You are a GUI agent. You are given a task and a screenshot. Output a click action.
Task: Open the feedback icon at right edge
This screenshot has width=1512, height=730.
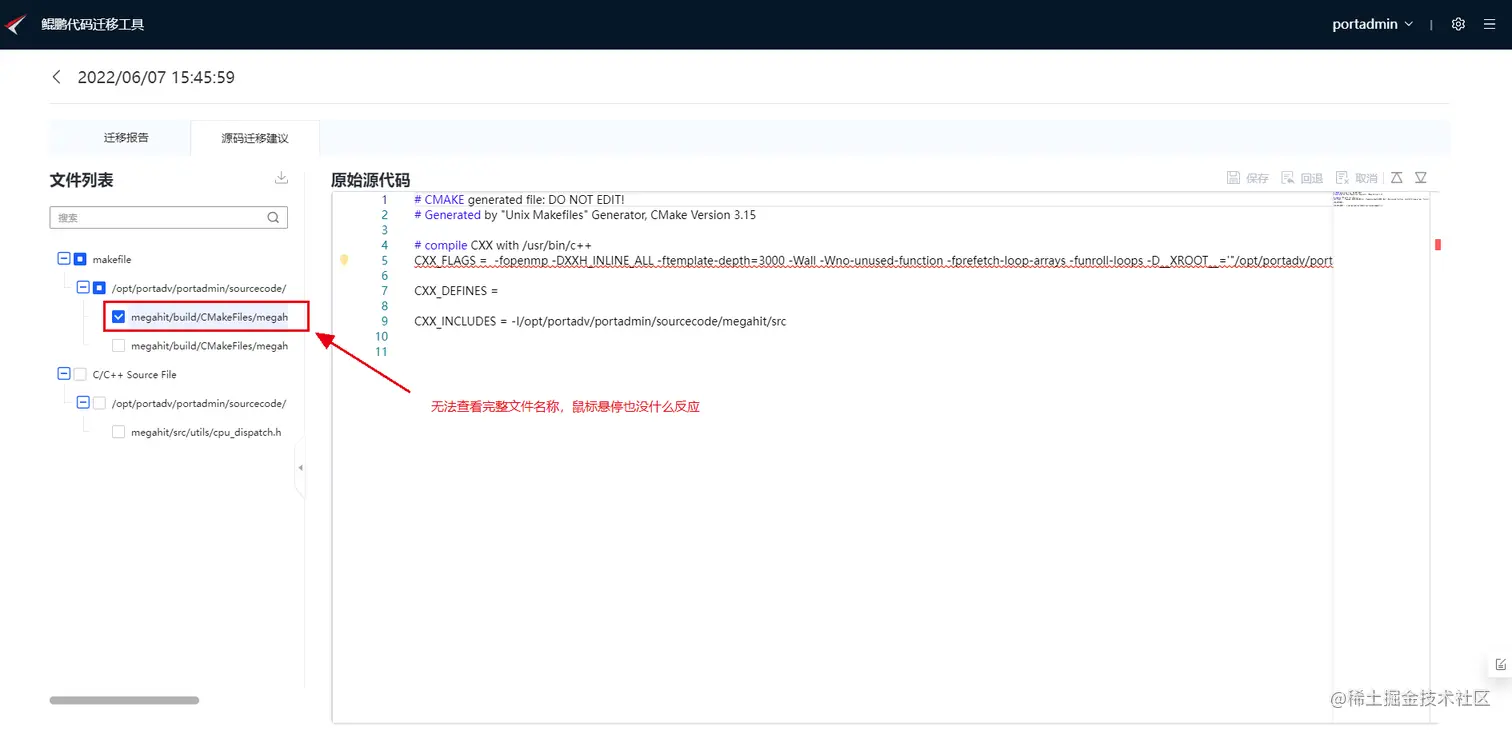[1500, 664]
